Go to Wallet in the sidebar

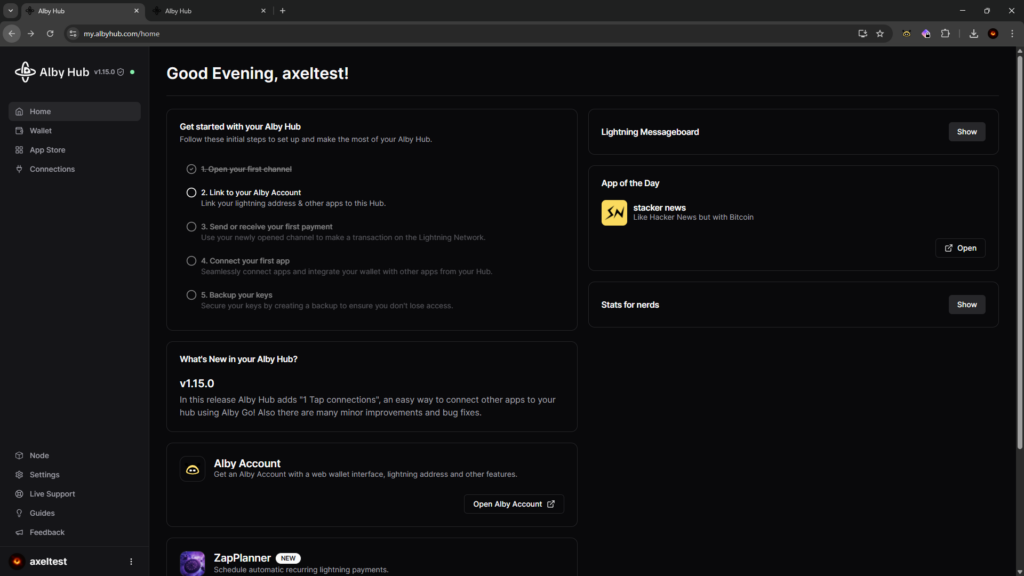click(40, 131)
